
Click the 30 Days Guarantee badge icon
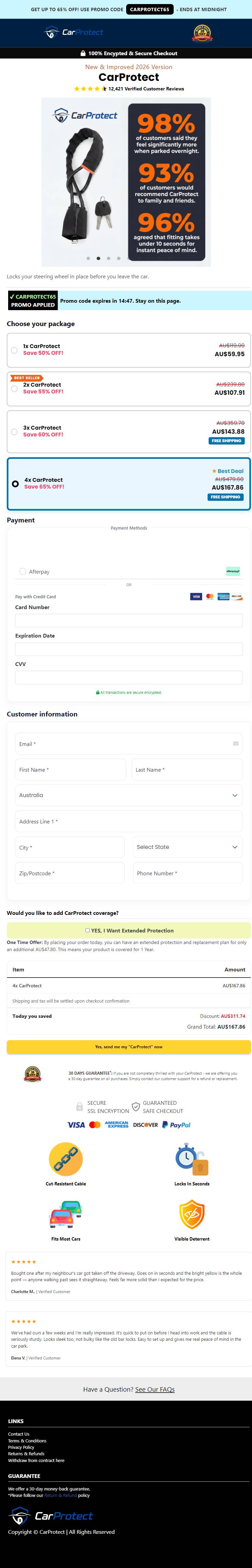coord(32,1074)
